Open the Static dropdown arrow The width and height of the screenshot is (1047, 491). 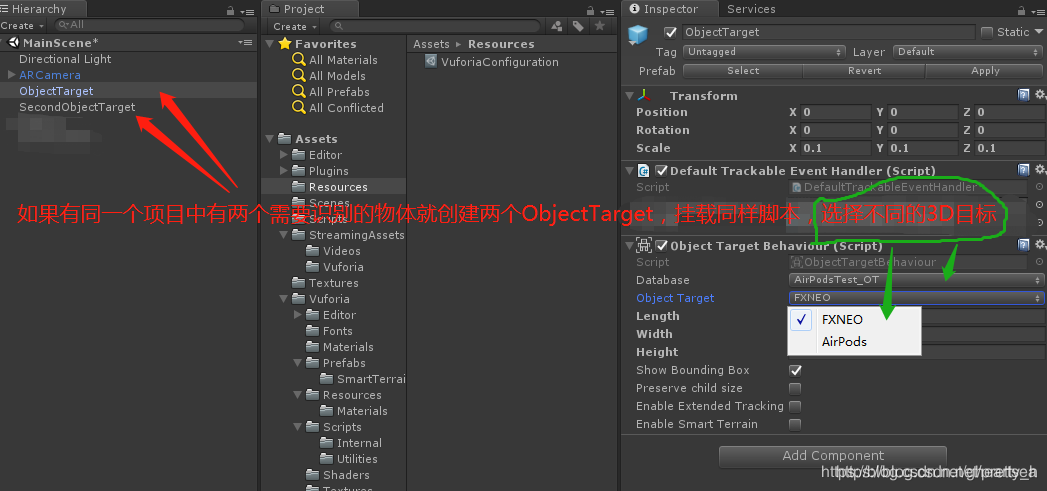point(1038,32)
